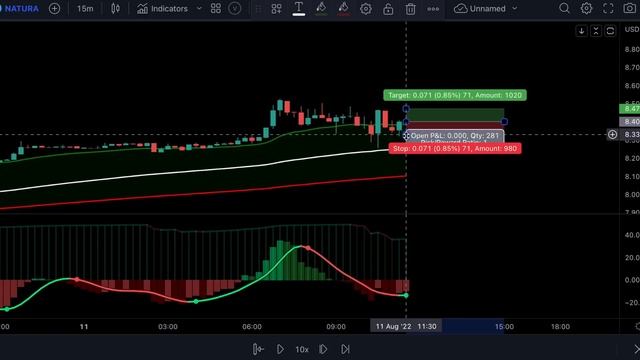Change the profit zone background color
This screenshot has width=640, height=360.
pyautogui.click(x=321, y=9)
